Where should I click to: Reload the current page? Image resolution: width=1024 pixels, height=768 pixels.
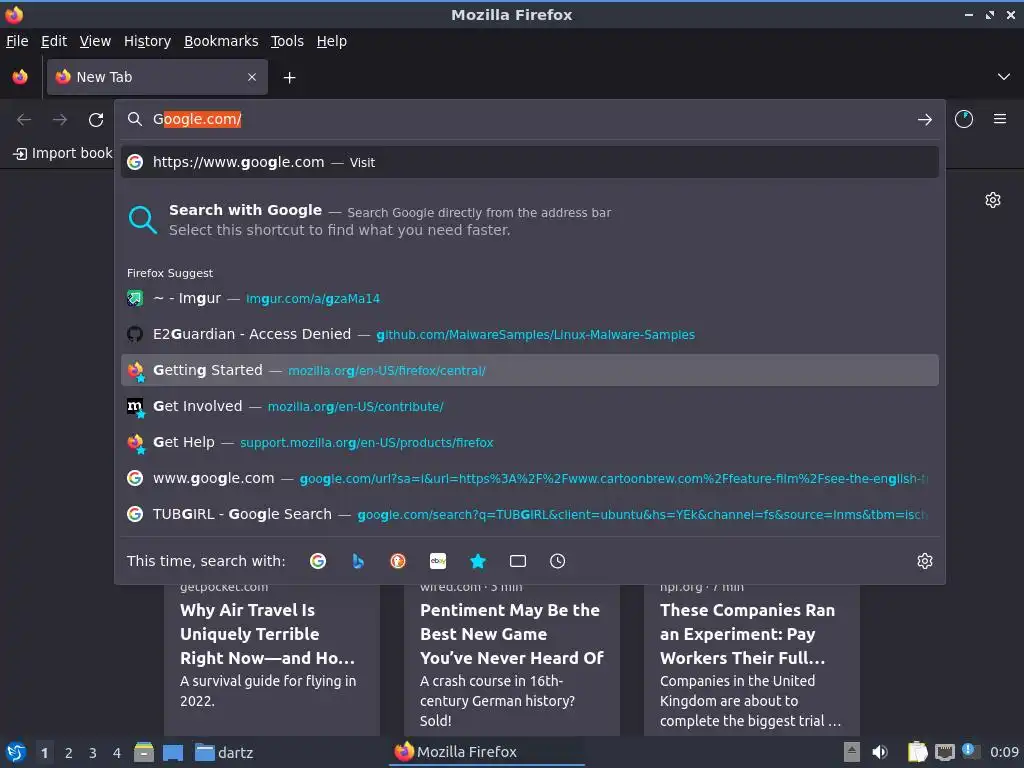[x=96, y=120]
